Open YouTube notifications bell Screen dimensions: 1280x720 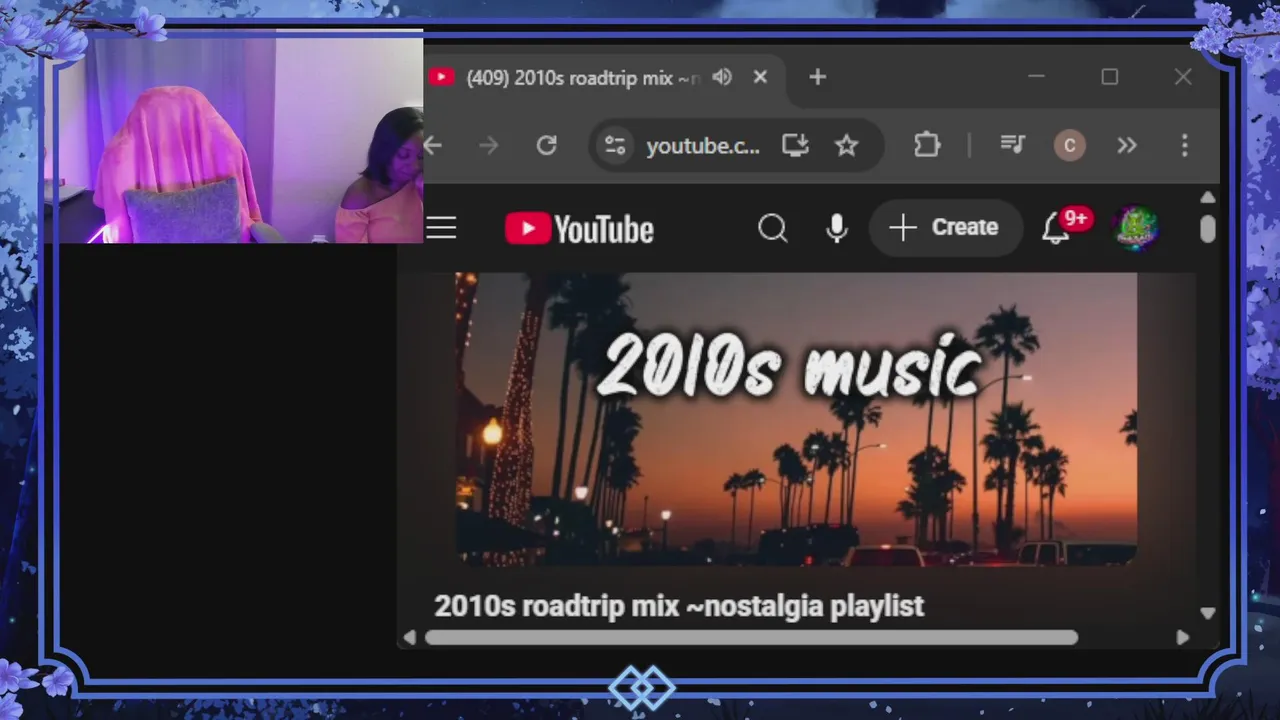pos(1056,229)
